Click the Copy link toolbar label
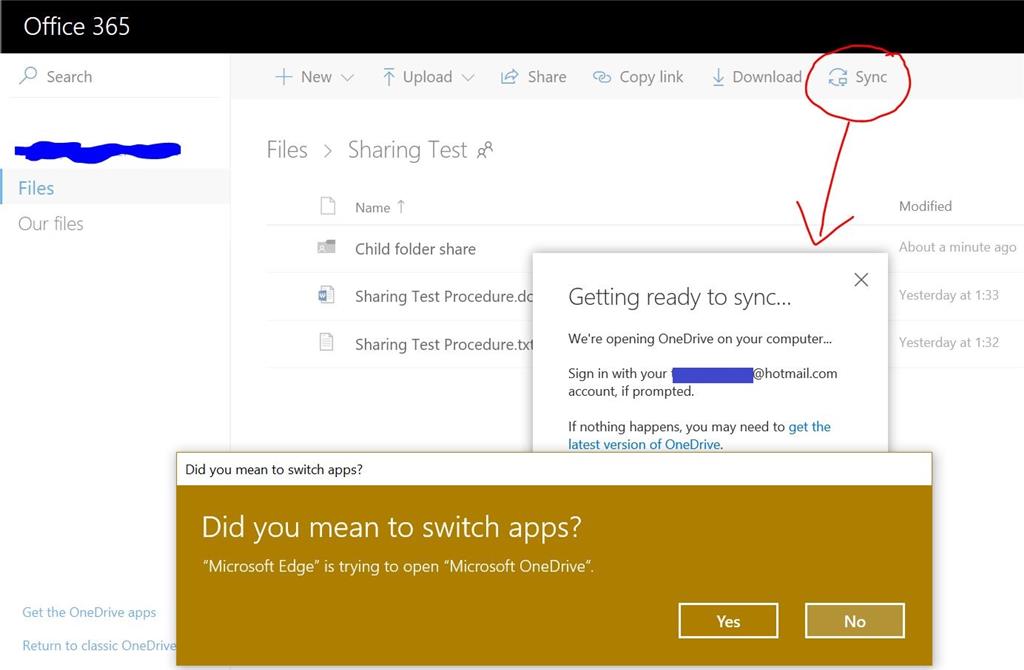1024x670 pixels. point(651,77)
